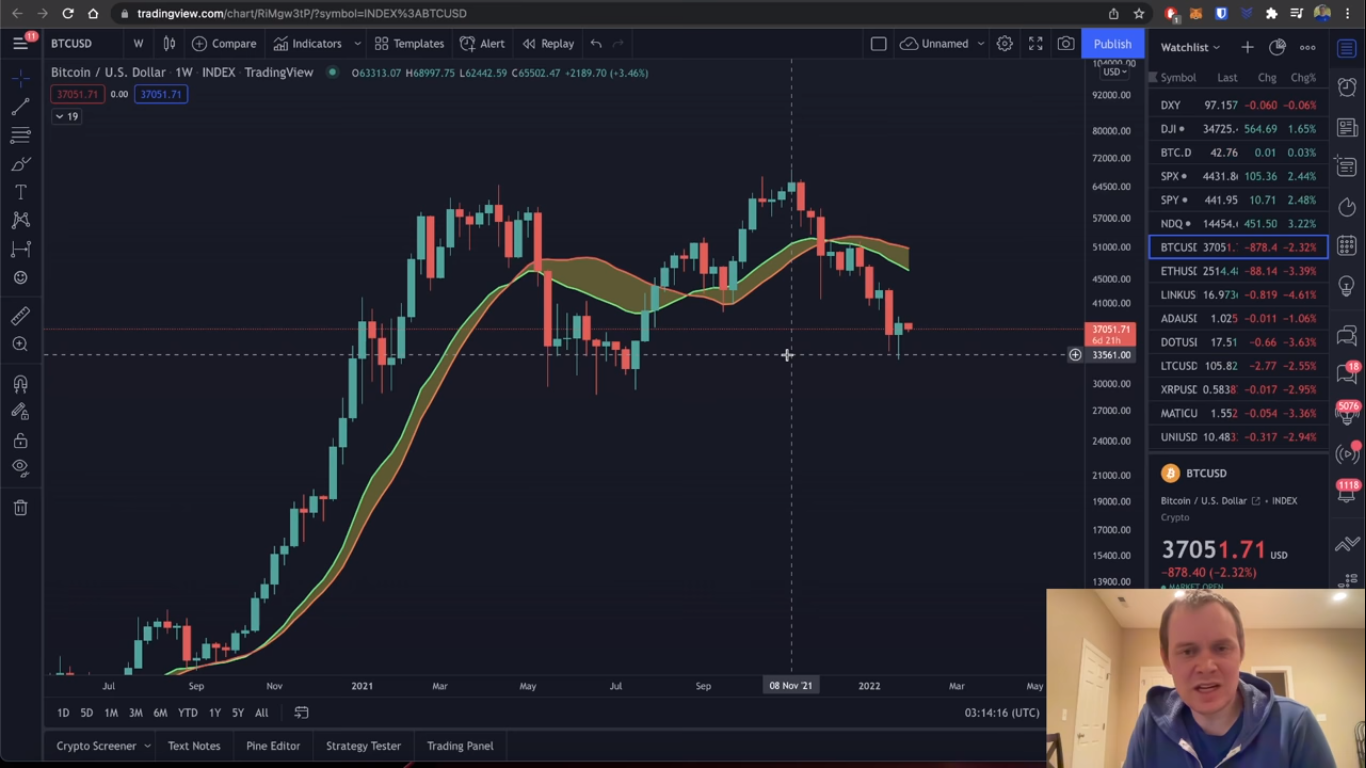Select the Measure ruler tool
The image size is (1366, 768).
[20, 315]
